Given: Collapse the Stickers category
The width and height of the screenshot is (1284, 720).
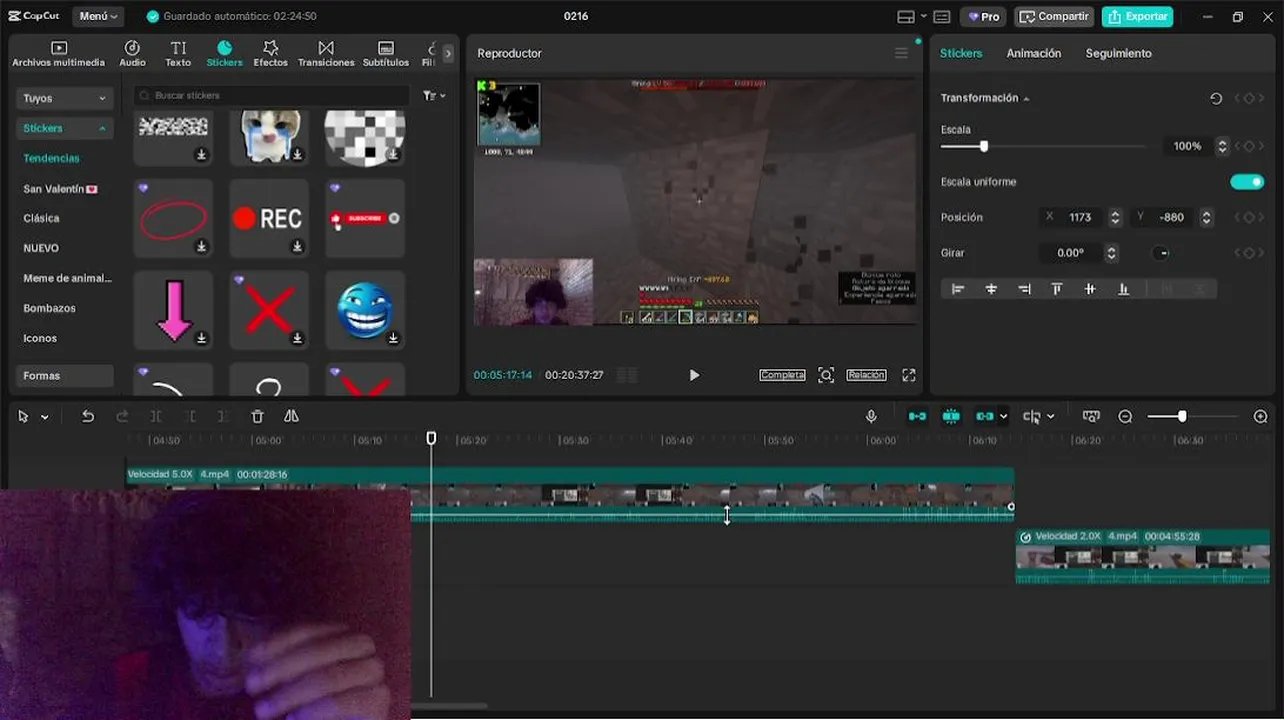Looking at the screenshot, I should [64, 128].
